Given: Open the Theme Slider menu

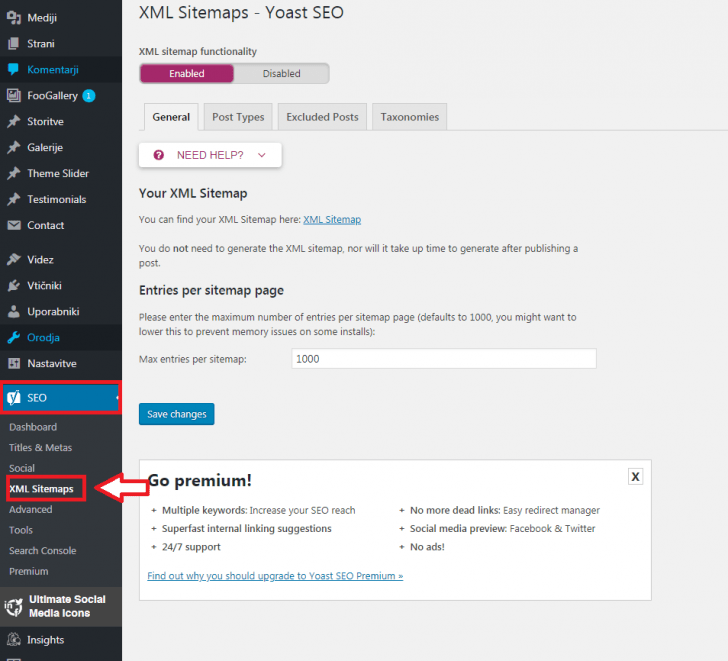Looking at the screenshot, I should pyautogui.click(x=58, y=174).
